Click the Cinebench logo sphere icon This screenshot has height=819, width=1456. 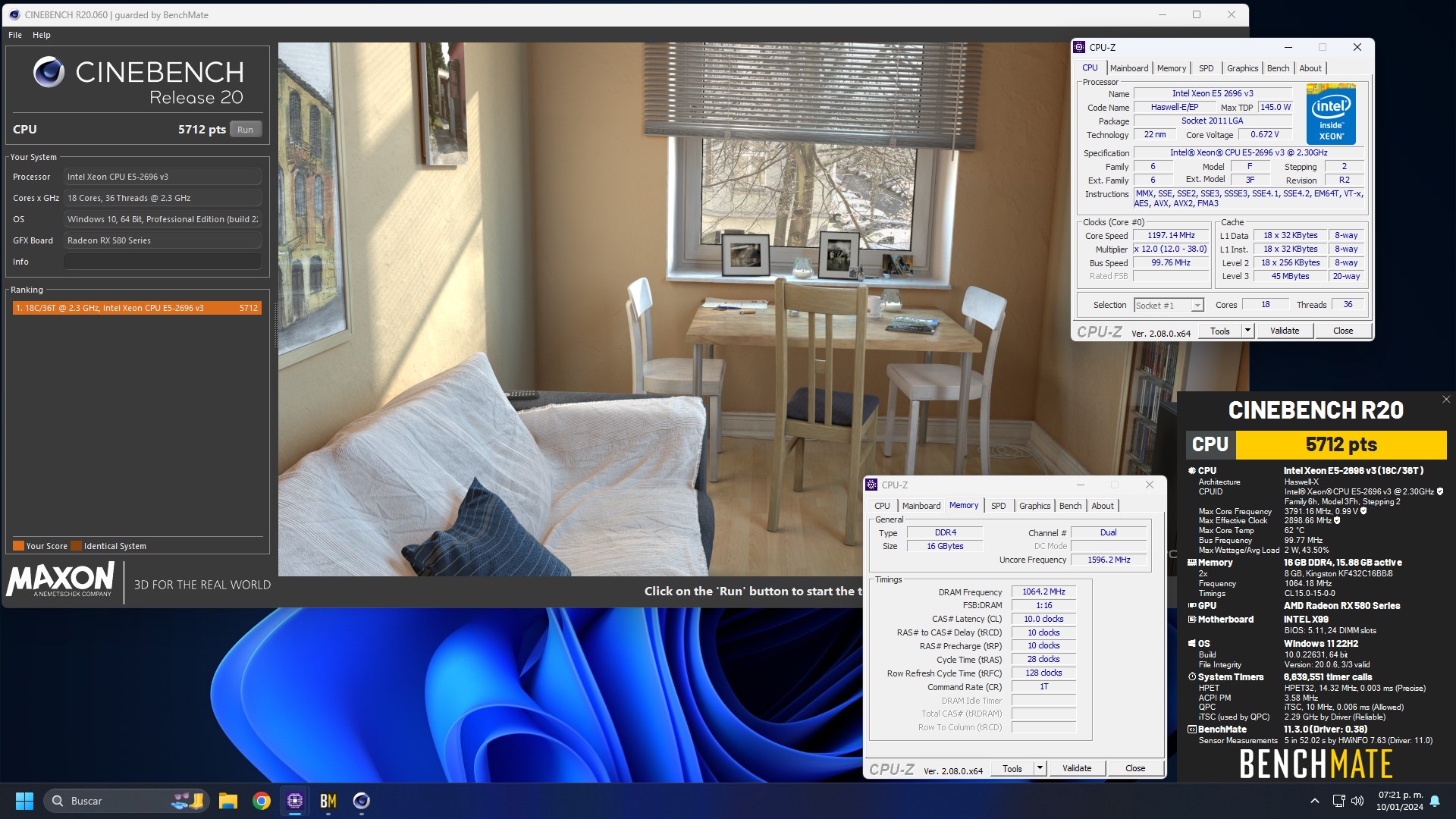pyautogui.click(x=49, y=72)
